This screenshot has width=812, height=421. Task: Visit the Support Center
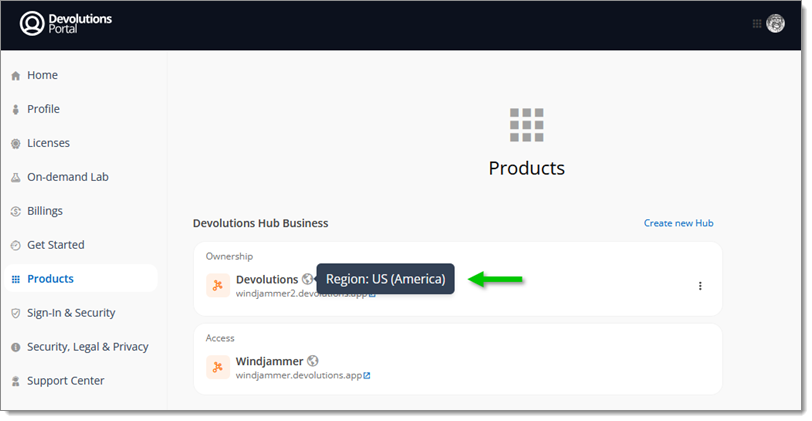pyautogui.click(x=65, y=381)
